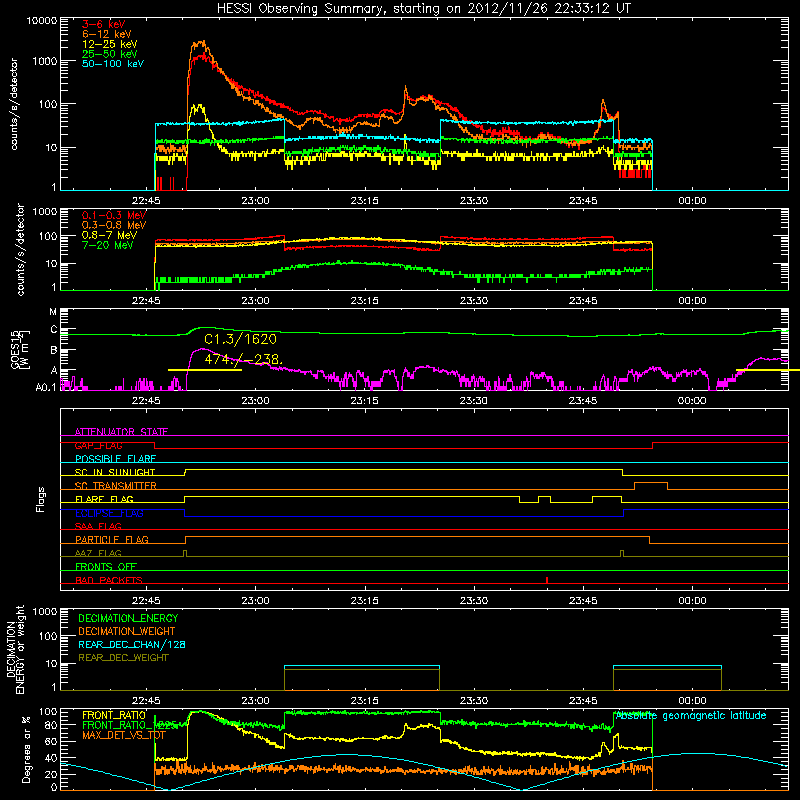Click the 12-25 keV legend entry
Screen dimensions: 800x800
coord(110,44)
